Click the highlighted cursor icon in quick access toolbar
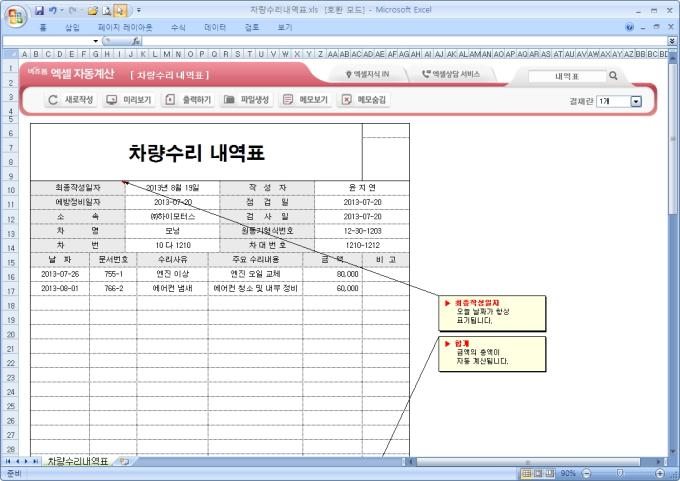680x481 pixels. coord(121,10)
